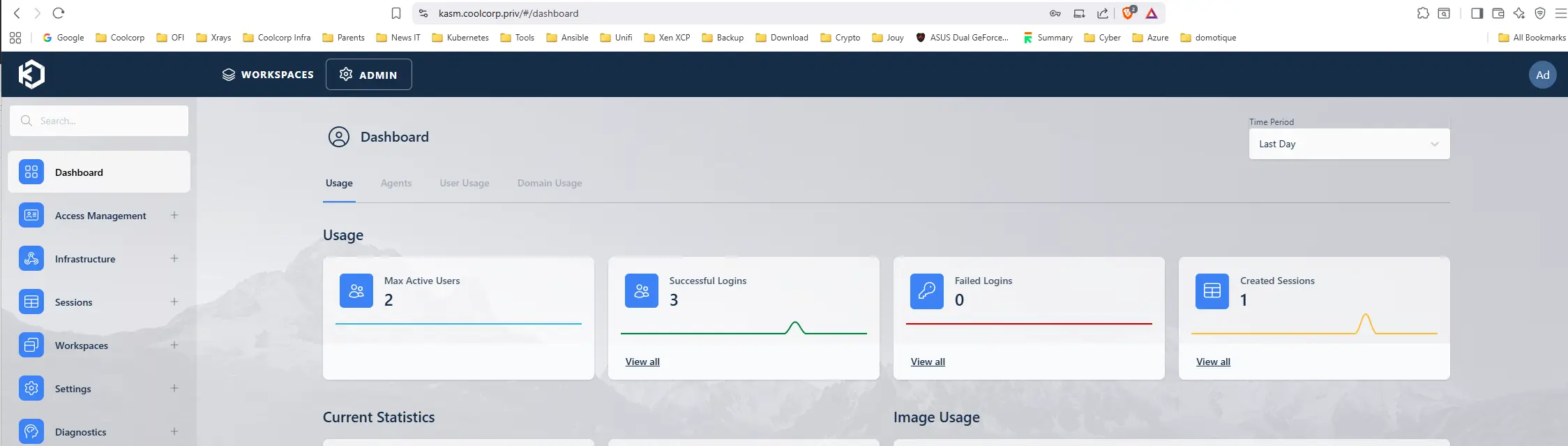Bookmark this page with the bookmark icon
The height and width of the screenshot is (446, 1568).
pyautogui.click(x=396, y=13)
